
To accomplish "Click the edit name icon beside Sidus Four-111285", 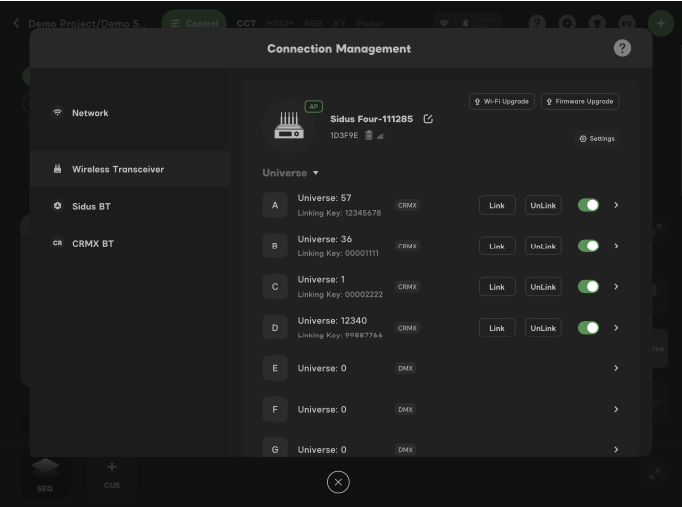I will [x=428, y=119].
